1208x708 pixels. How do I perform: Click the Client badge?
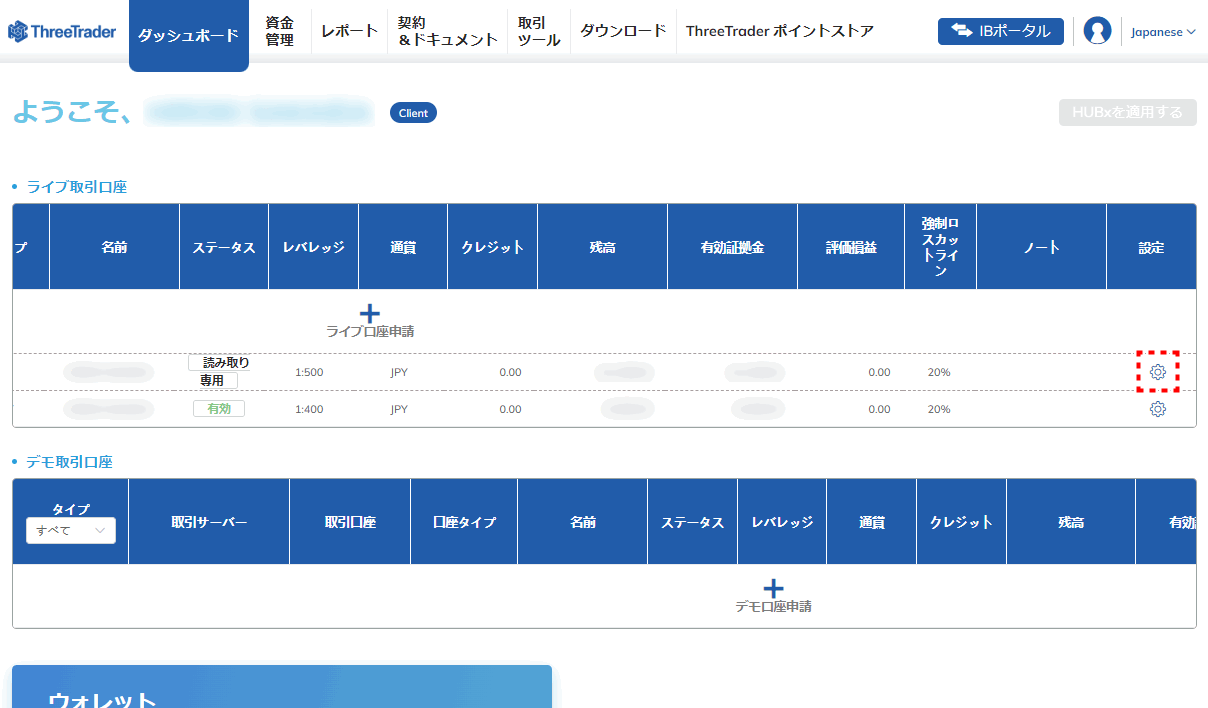[x=413, y=113]
